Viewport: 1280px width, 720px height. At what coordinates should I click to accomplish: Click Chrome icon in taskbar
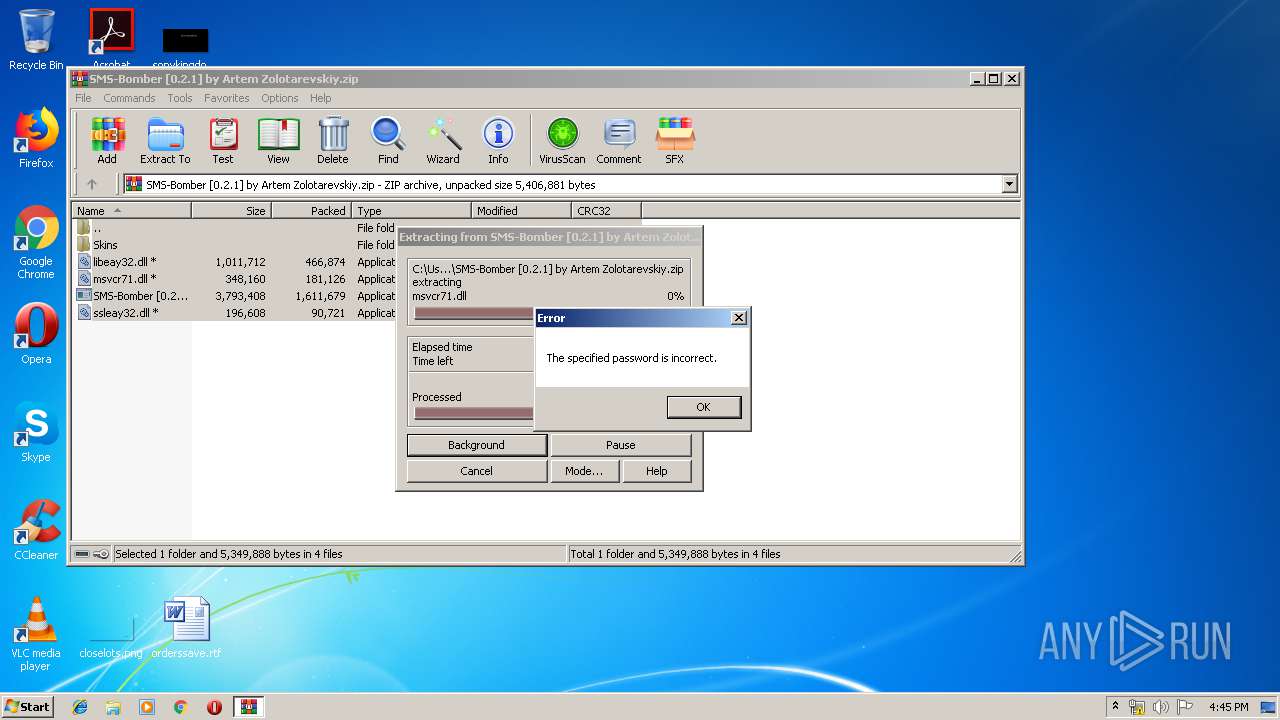pyautogui.click(x=180, y=707)
